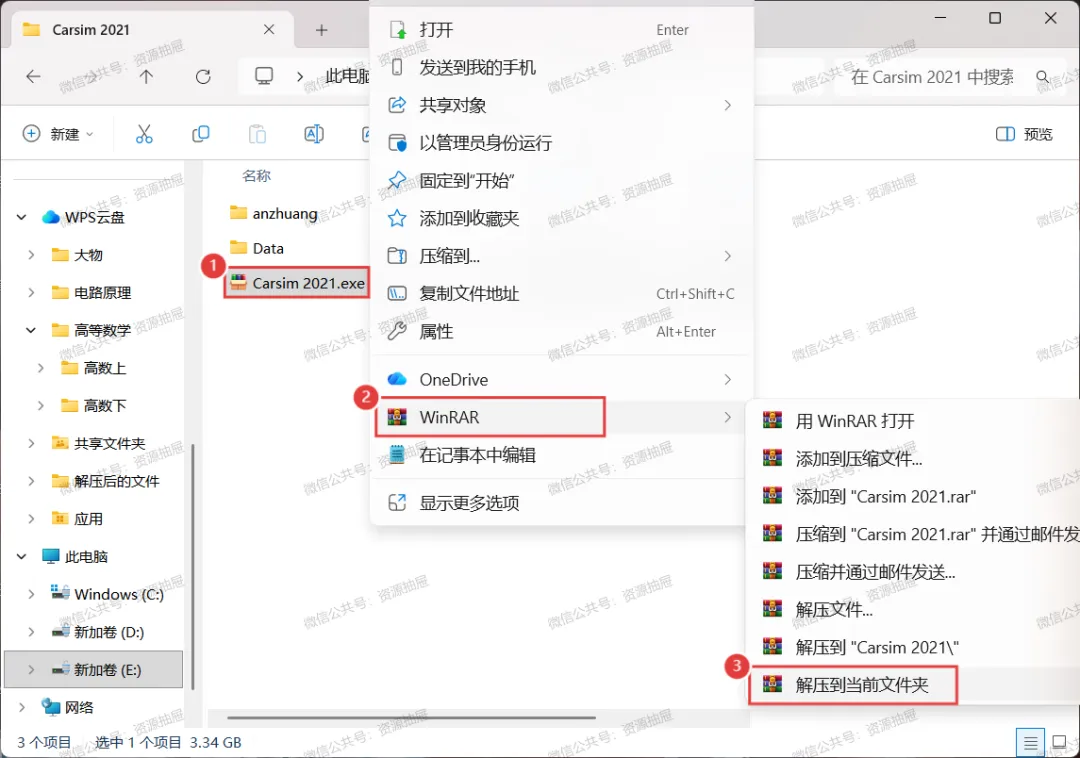Go back with the left arrow
The image size is (1080, 758).
pyautogui.click(x=33, y=76)
